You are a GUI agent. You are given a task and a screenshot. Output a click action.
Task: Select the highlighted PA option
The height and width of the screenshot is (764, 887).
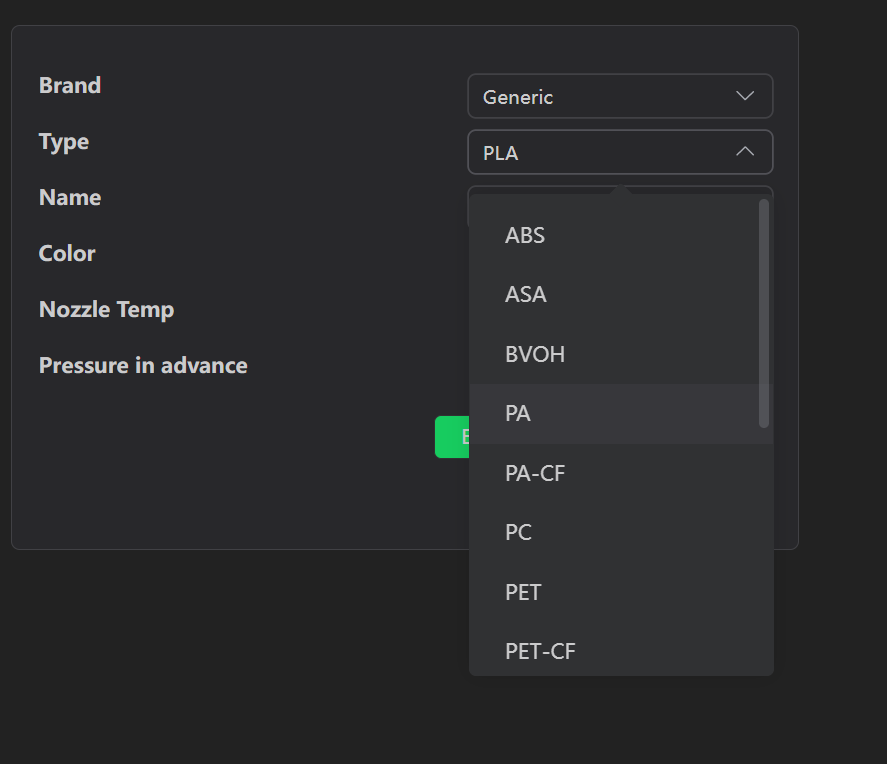(518, 414)
